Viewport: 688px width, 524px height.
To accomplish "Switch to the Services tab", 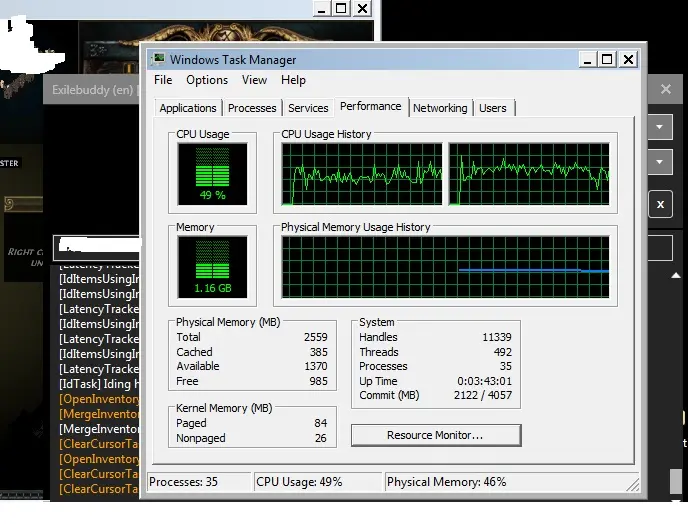I will coord(308,108).
